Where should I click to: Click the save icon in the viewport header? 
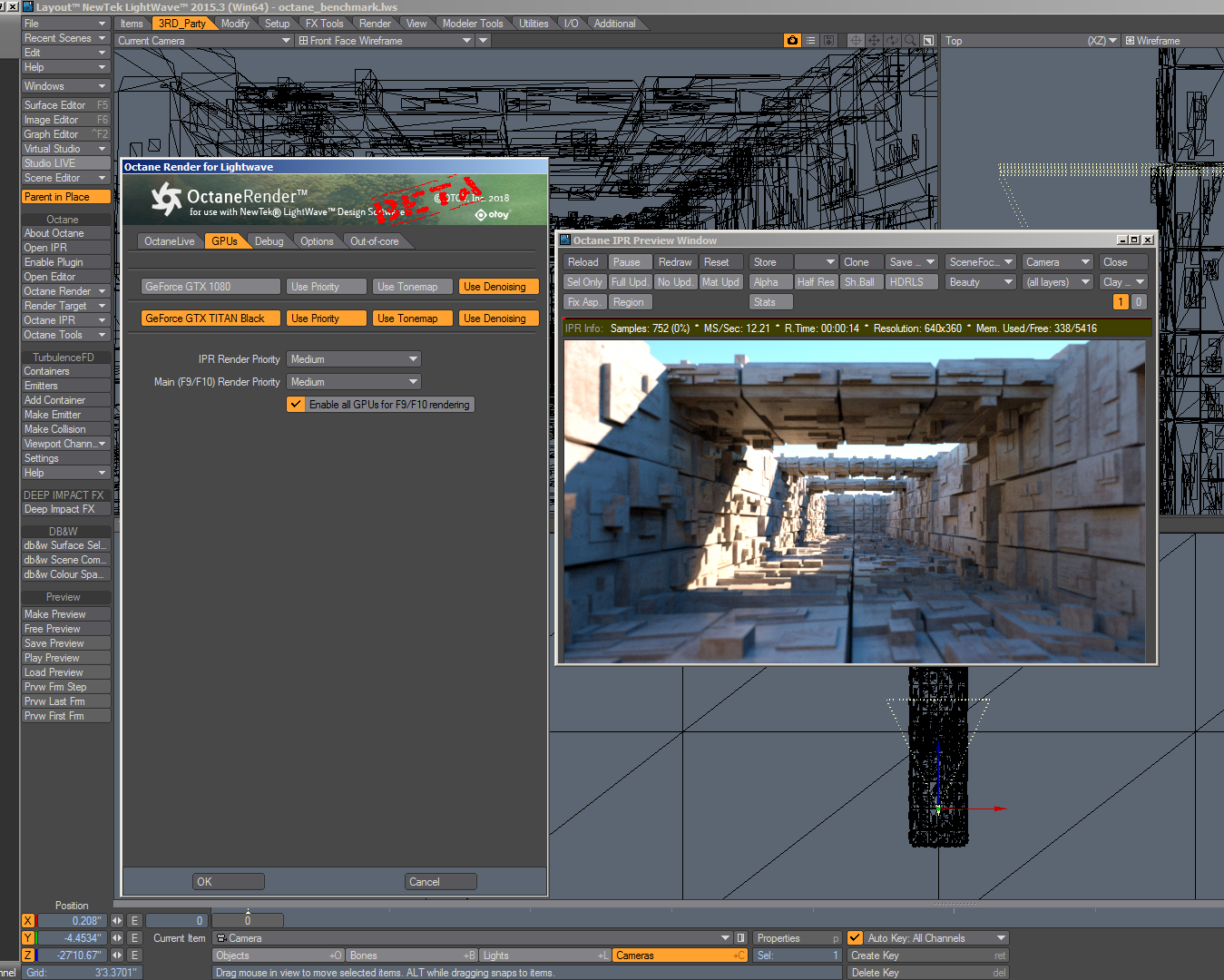(829, 41)
